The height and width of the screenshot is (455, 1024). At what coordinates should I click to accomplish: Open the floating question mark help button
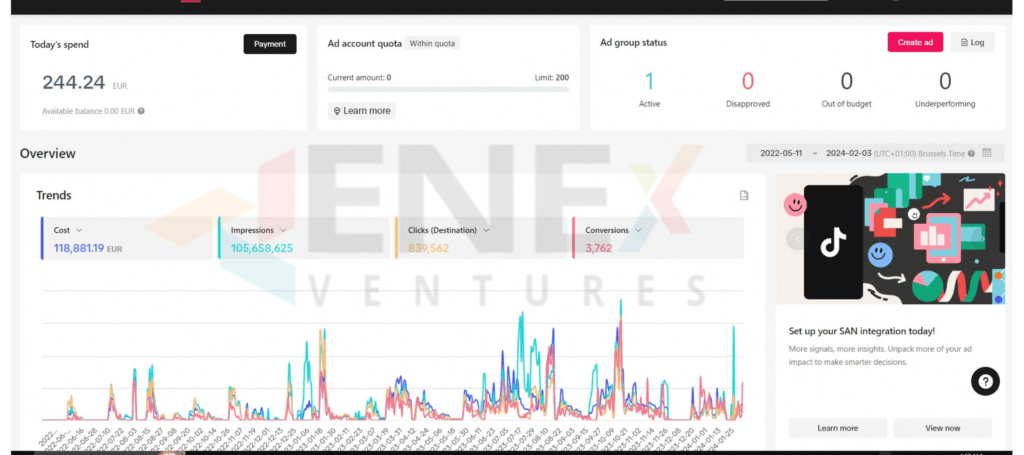(985, 381)
